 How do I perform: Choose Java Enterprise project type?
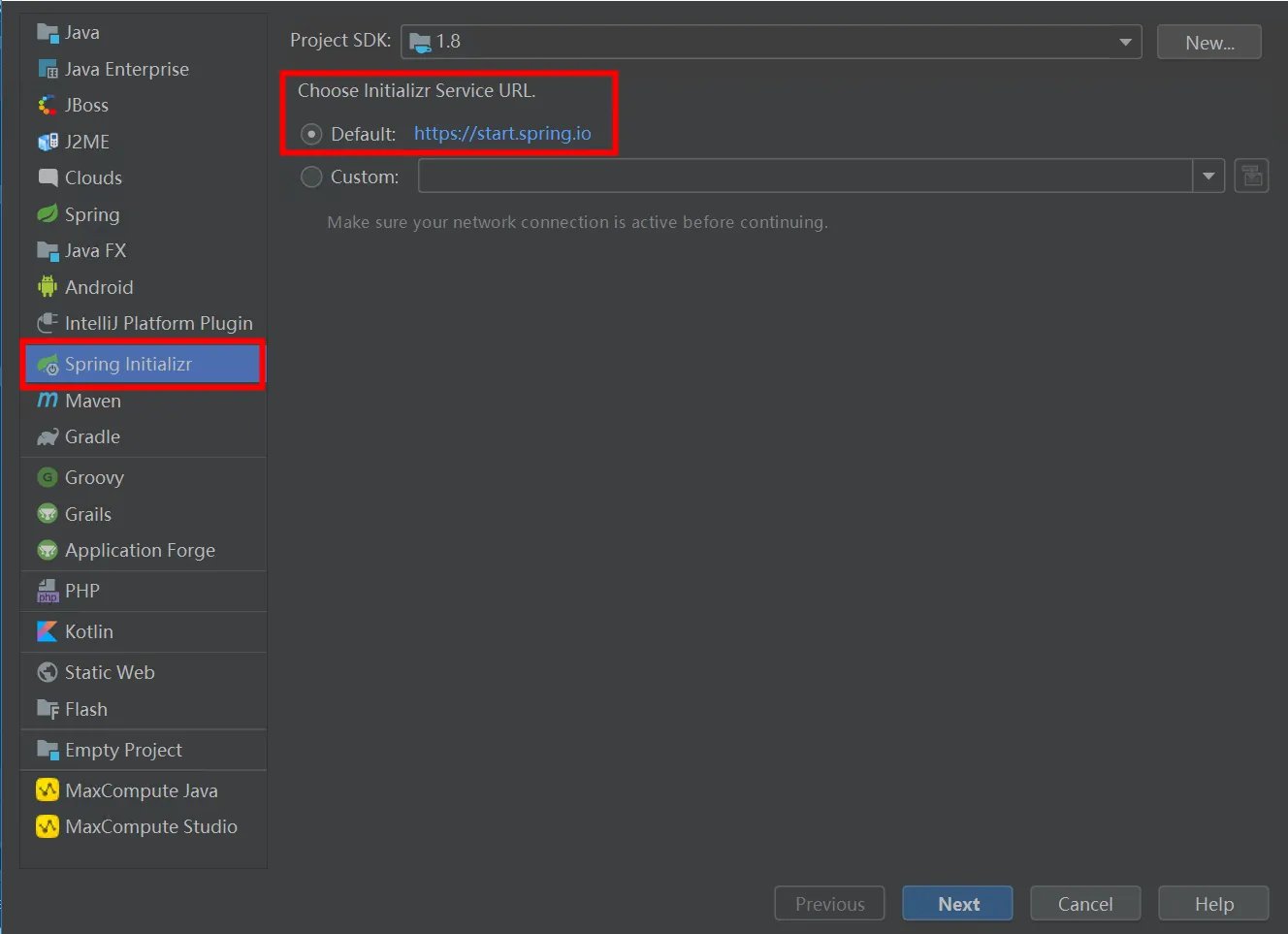[144, 69]
